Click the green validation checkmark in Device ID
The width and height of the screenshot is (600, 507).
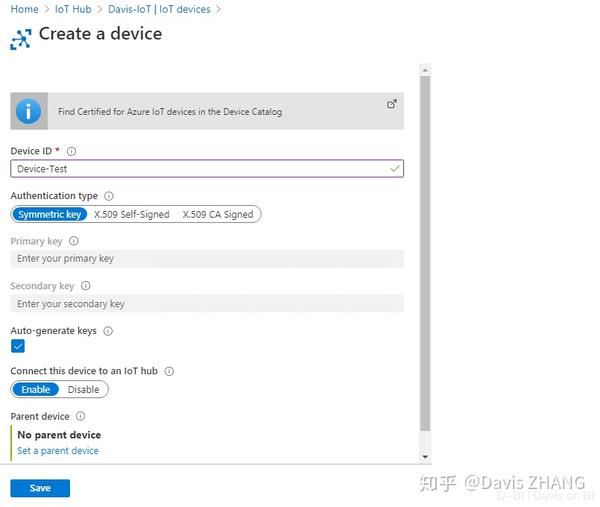[x=395, y=168]
